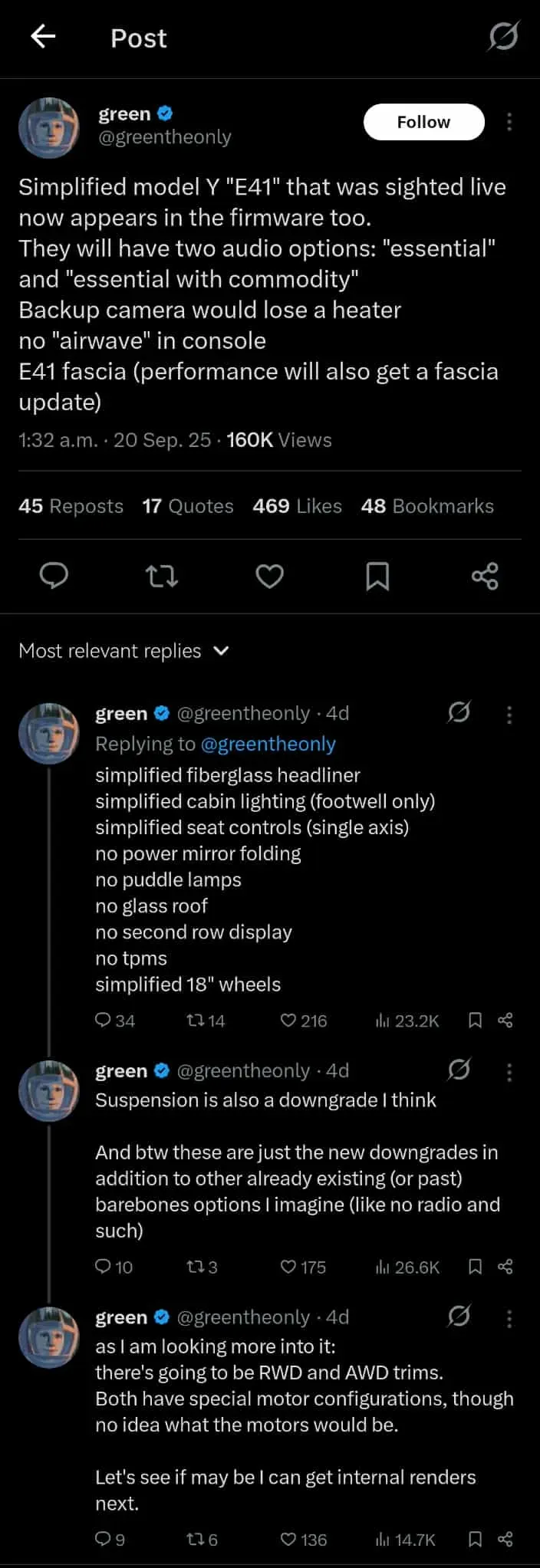540x1568 pixels.
Task: View the 17 Quotes list
Action: pyautogui.click(x=188, y=506)
